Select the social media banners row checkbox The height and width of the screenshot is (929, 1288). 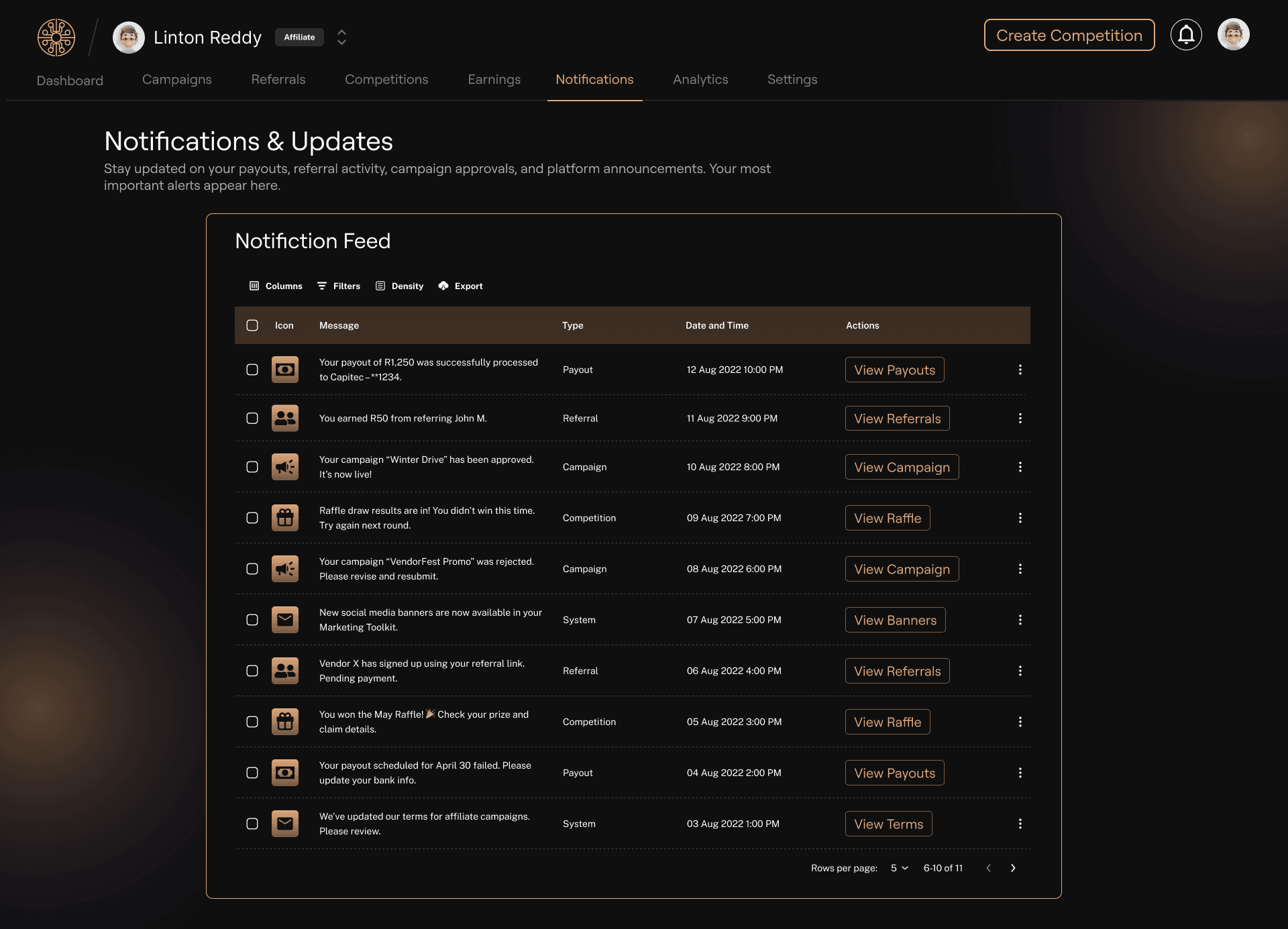pos(252,620)
